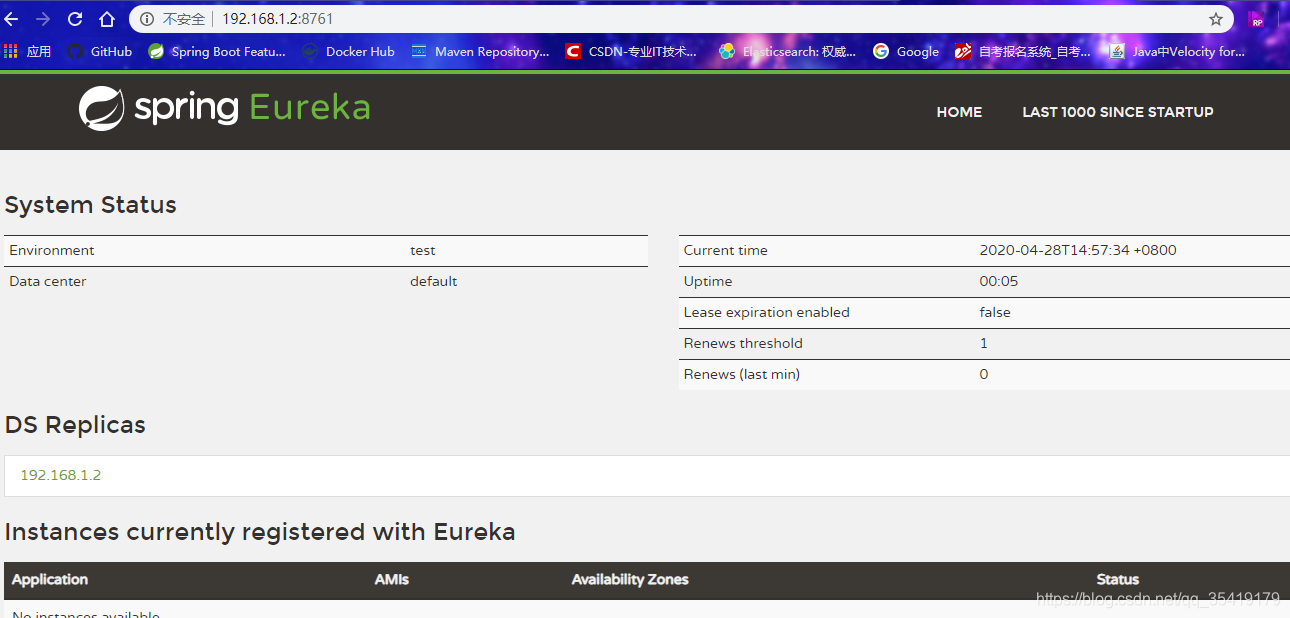1290x618 pixels.
Task: Bookmark this page with the star icon
Action: pyautogui.click(x=1216, y=19)
